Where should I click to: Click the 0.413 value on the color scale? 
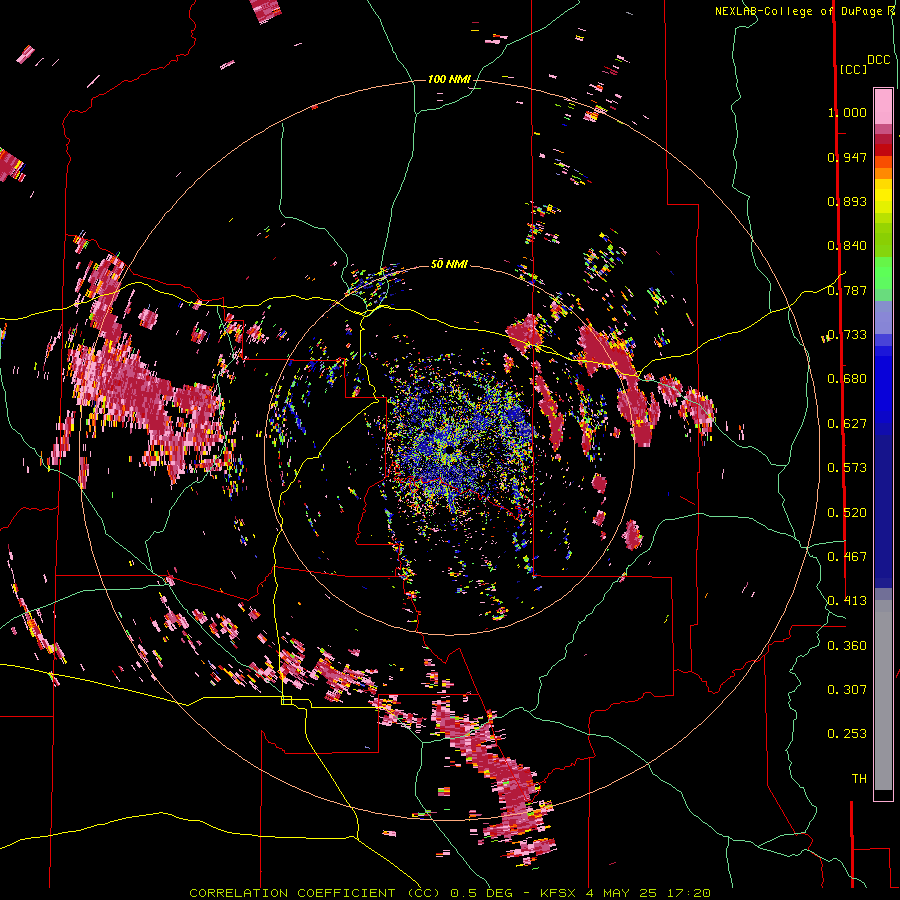(847, 601)
